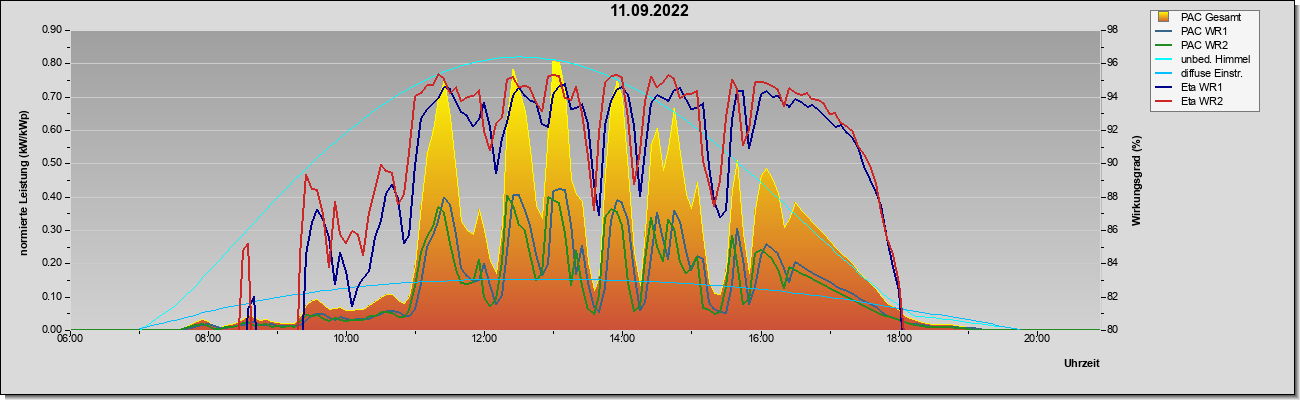Click the 14:00 time axis tick
This screenshot has height=400, width=1300.
[622, 338]
